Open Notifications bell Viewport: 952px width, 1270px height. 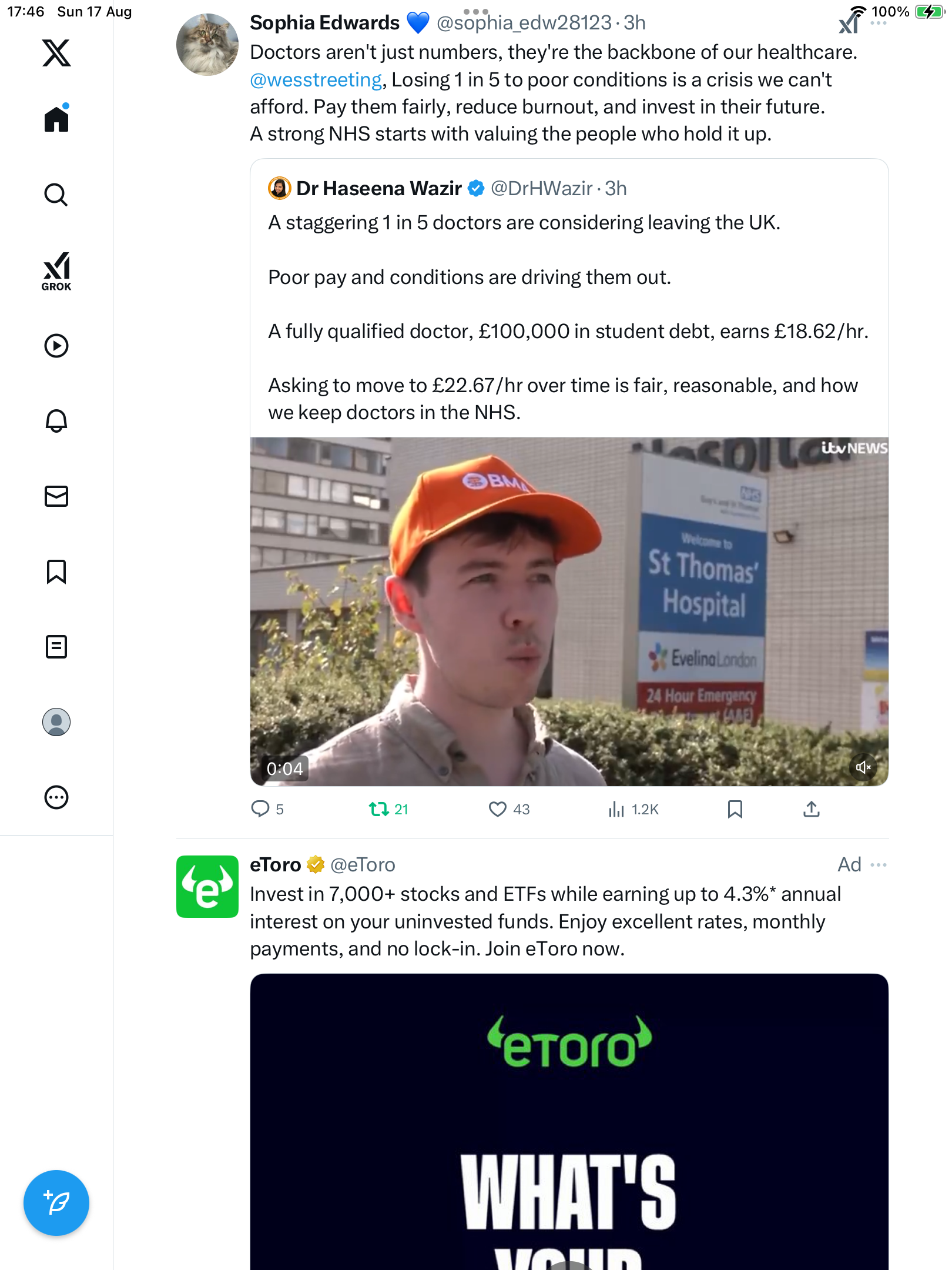click(56, 421)
